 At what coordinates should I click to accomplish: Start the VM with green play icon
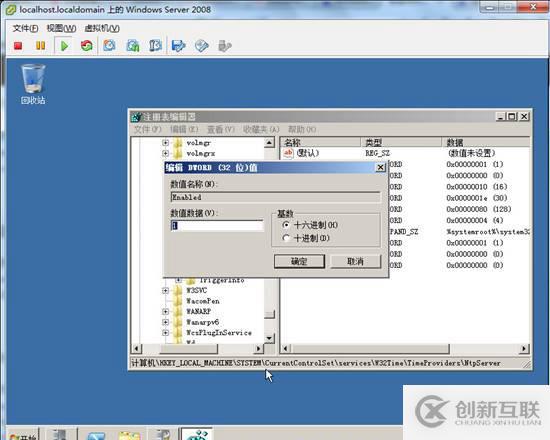point(64,46)
